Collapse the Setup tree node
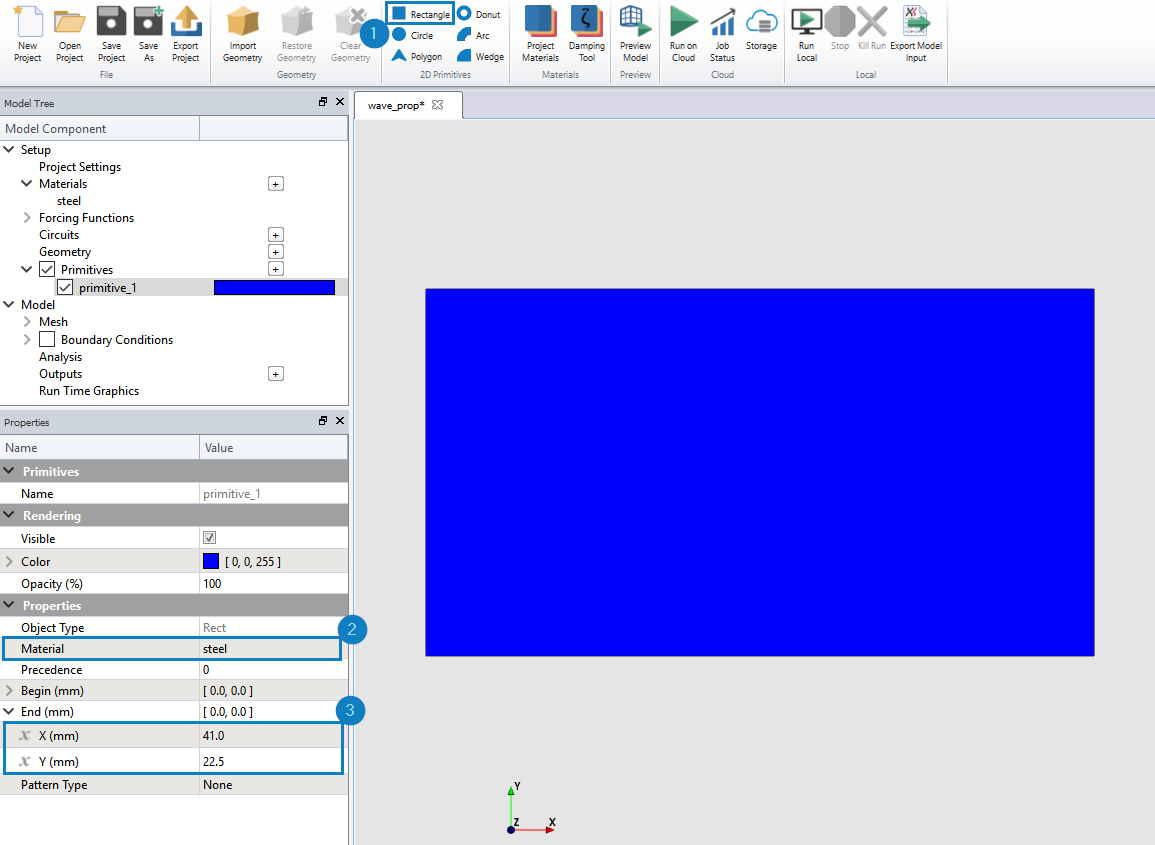Viewport: 1155px width, 845px height. (9, 149)
